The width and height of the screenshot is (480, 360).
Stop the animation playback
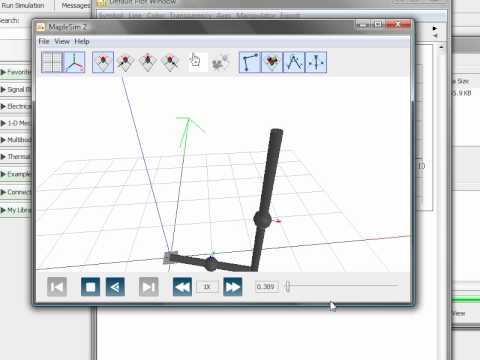coord(90,287)
